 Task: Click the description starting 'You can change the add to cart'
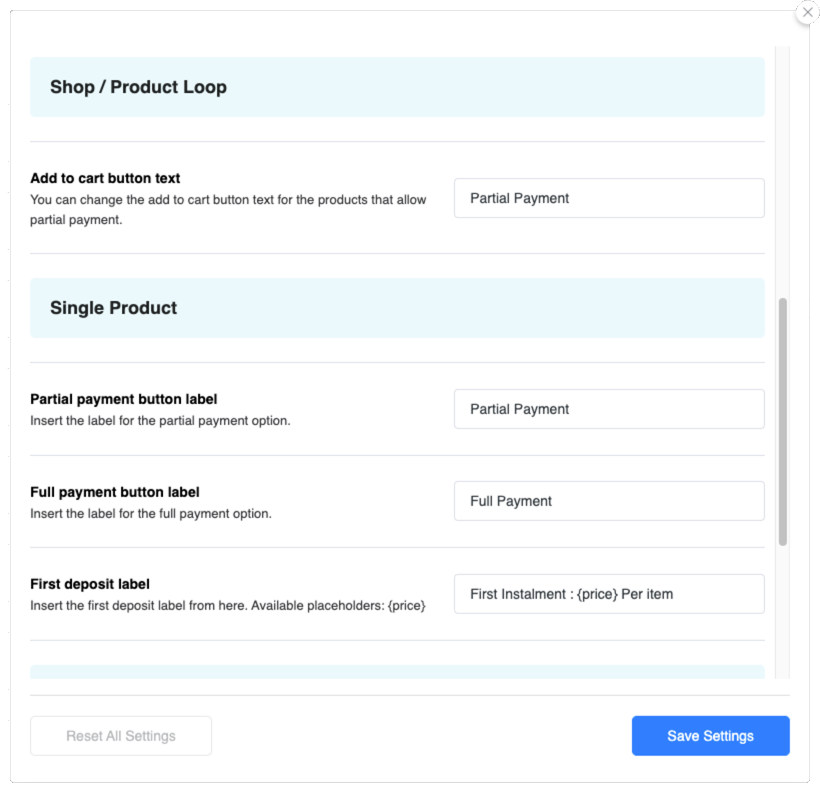click(228, 210)
